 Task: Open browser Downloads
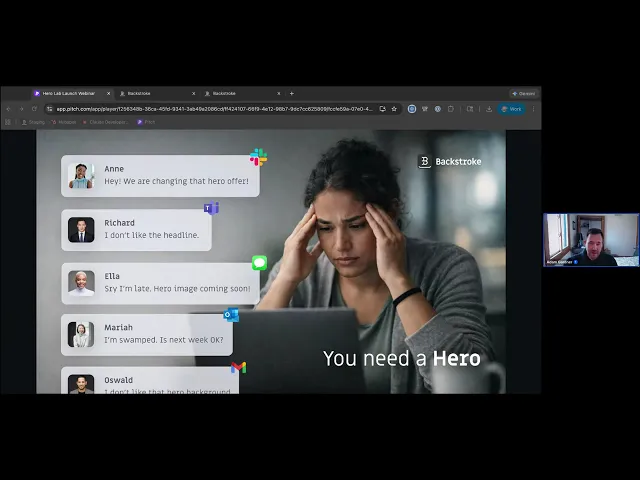(489, 109)
